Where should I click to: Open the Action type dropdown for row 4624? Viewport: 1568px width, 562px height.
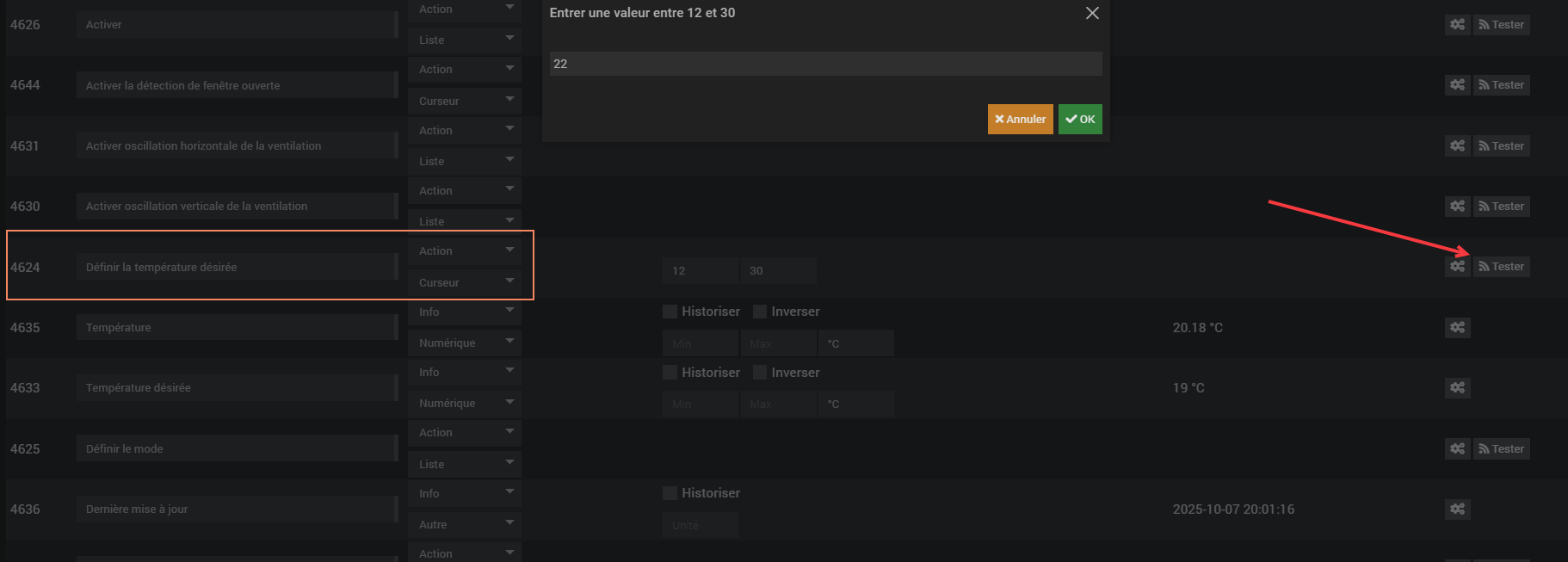click(465, 251)
